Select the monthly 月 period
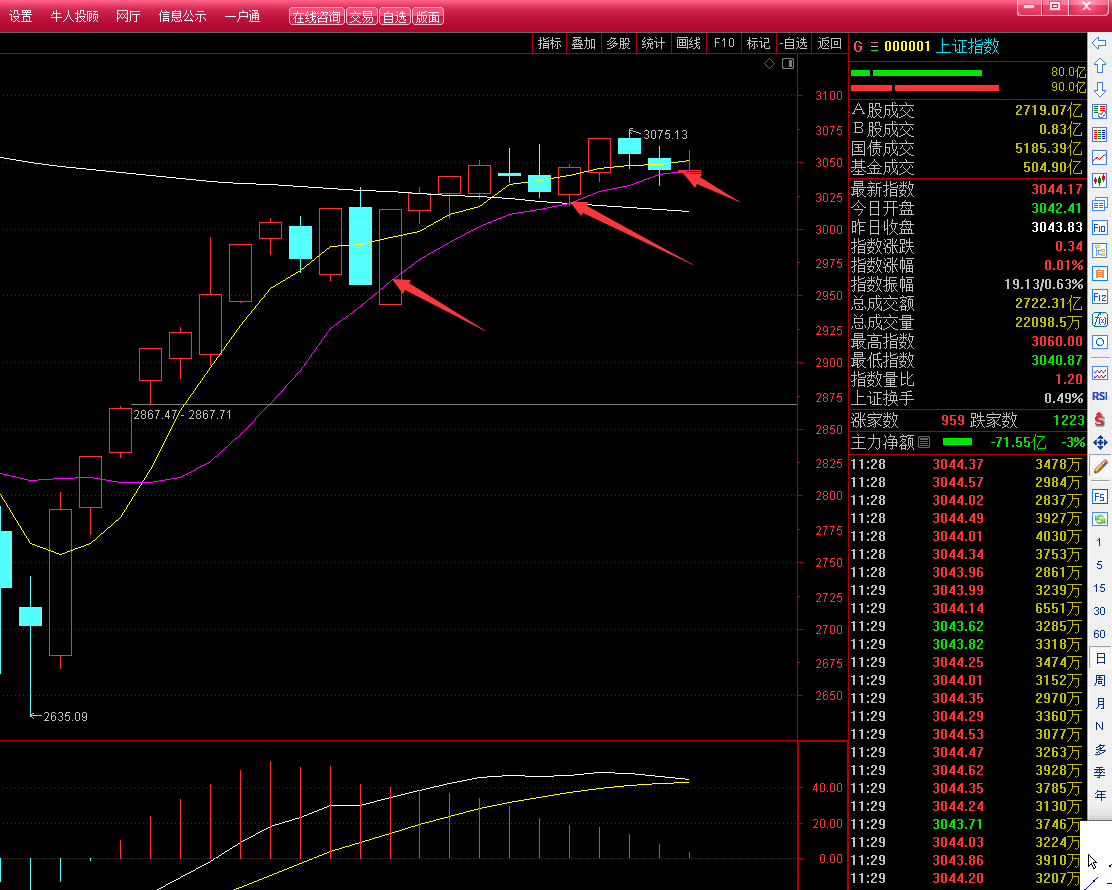This screenshot has width=1112, height=890. [x=1099, y=703]
